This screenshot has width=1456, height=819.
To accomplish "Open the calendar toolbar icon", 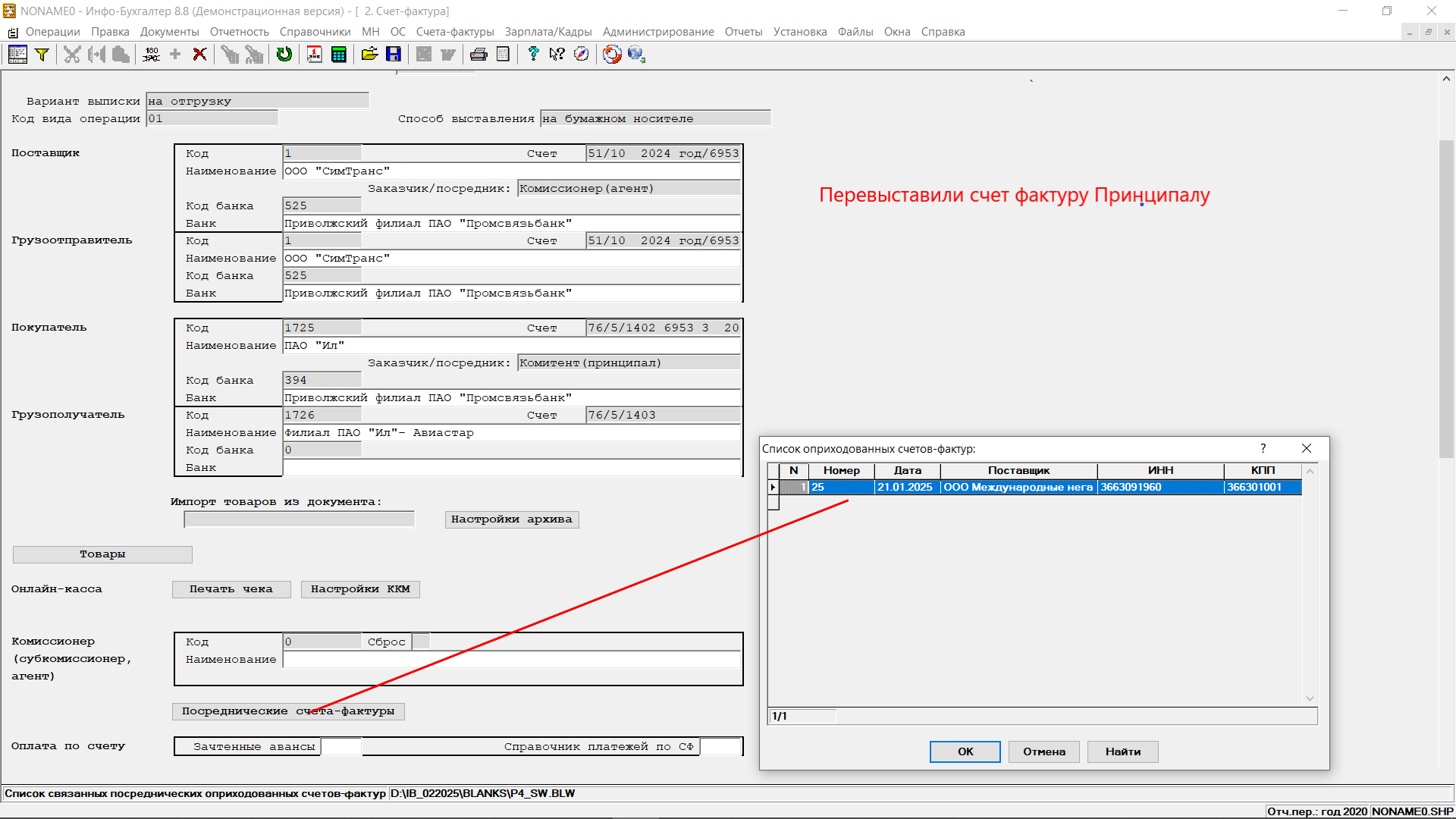I will click(x=315, y=55).
